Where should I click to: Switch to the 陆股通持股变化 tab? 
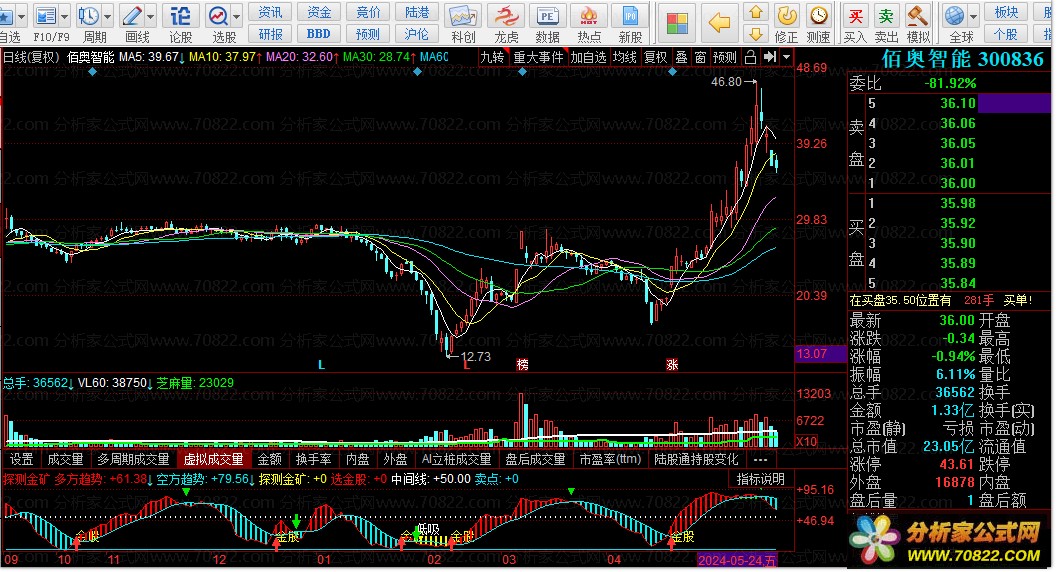pos(696,459)
